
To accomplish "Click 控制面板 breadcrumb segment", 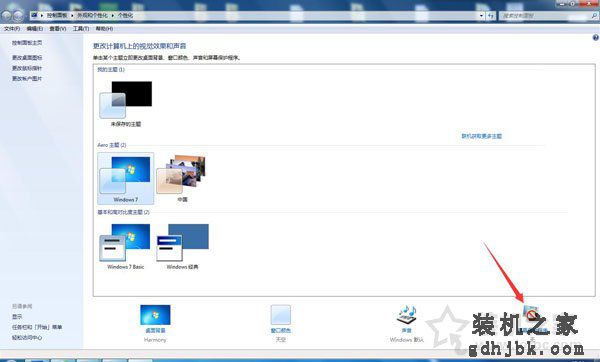I will (57, 16).
